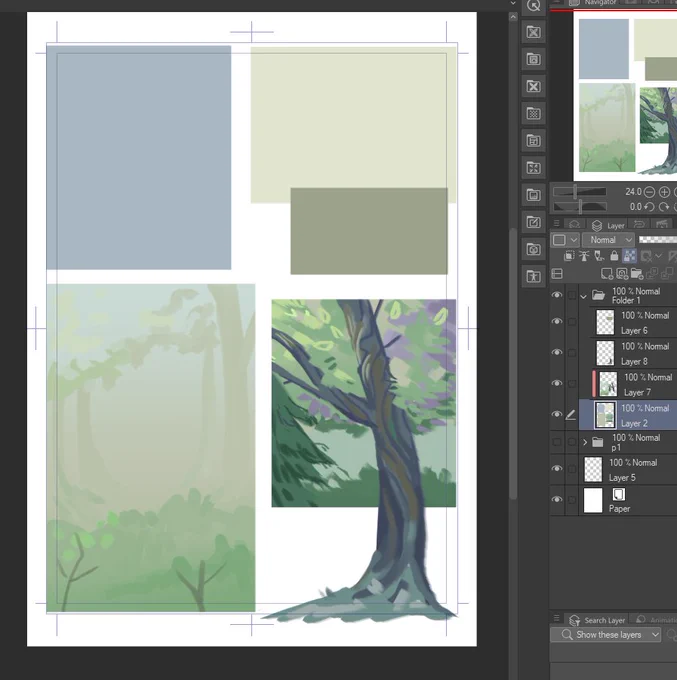Click the folder icon with page layout
Image resolution: width=677 pixels, height=680 pixels.
click(x=533, y=141)
